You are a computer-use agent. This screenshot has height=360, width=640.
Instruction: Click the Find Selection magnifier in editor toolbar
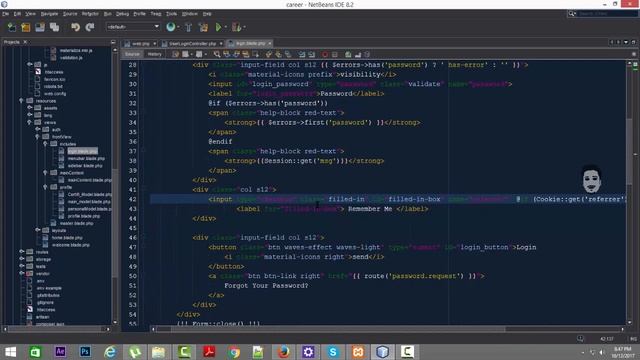[217, 54]
